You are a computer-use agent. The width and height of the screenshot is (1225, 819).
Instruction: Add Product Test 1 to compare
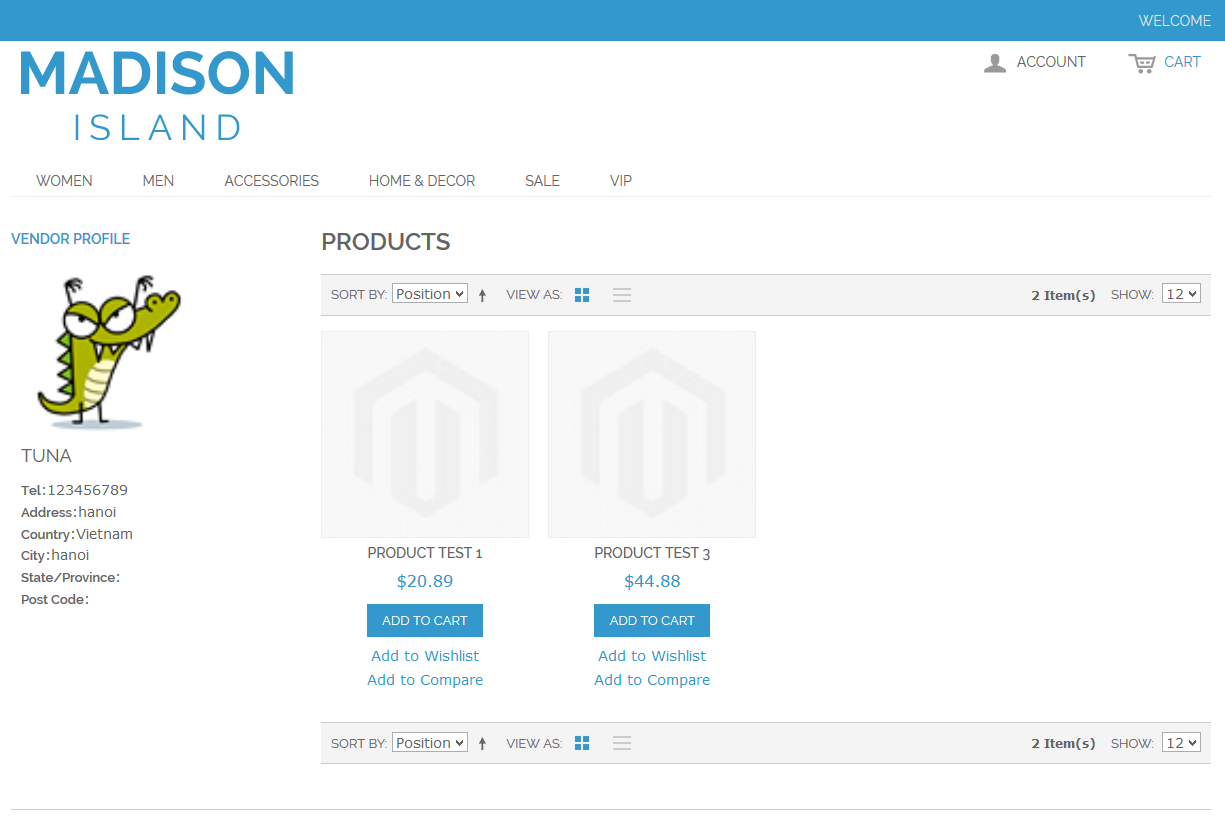[x=425, y=680]
